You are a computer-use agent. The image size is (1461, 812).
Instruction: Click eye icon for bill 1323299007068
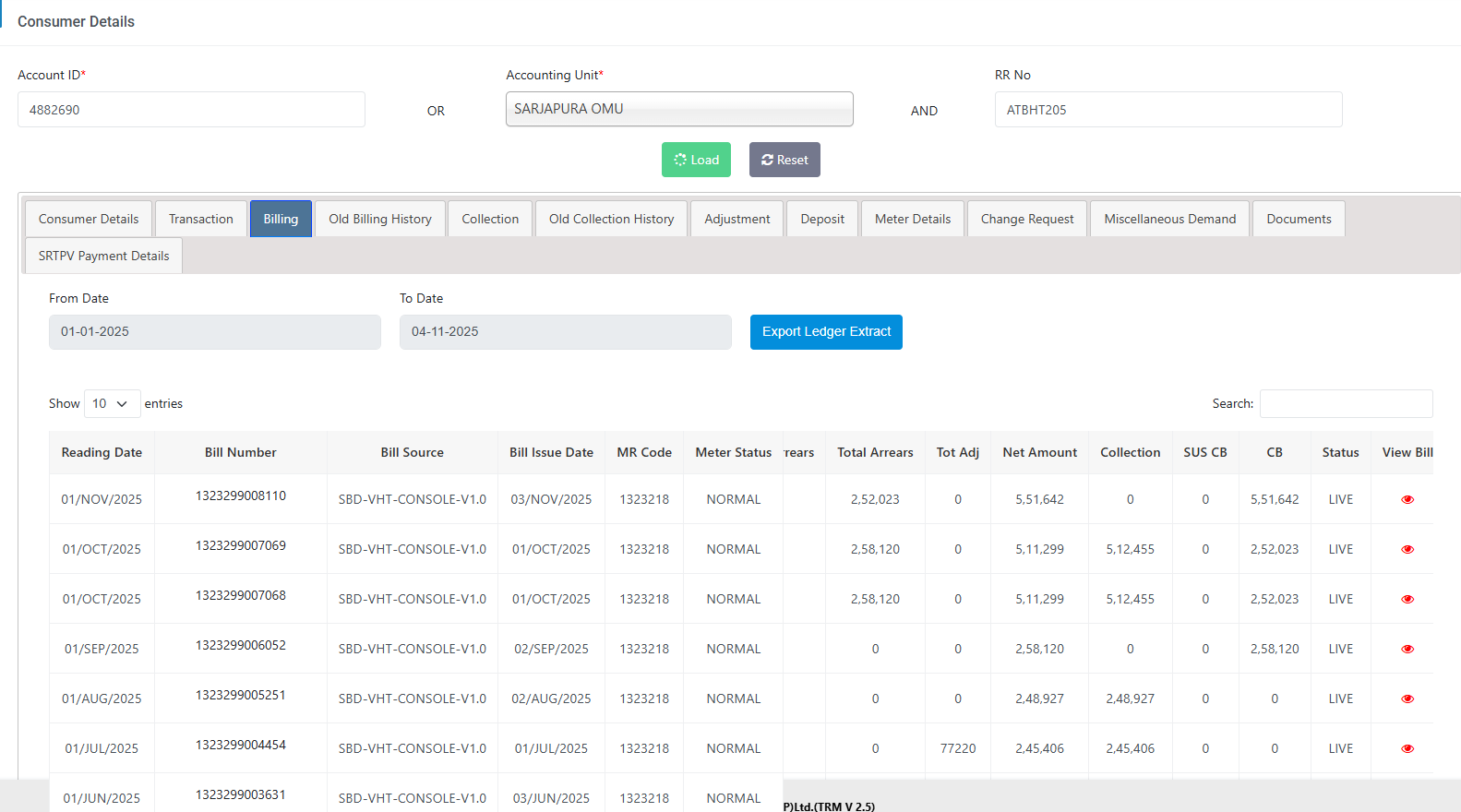coord(1407,599)
